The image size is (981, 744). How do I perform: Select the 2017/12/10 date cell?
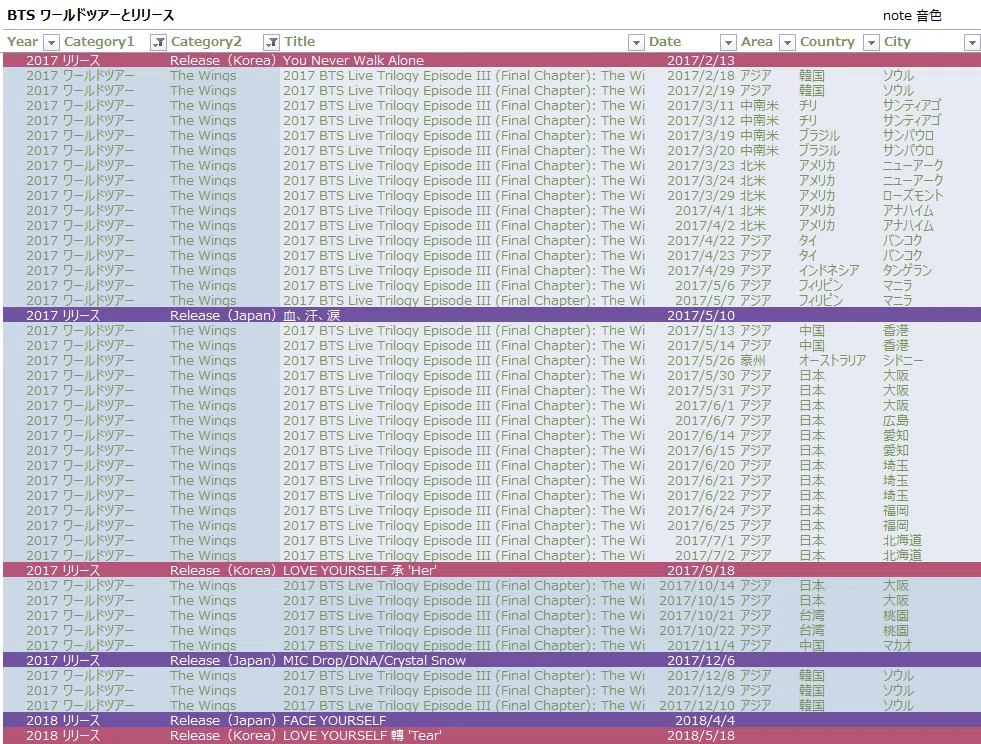697,705
